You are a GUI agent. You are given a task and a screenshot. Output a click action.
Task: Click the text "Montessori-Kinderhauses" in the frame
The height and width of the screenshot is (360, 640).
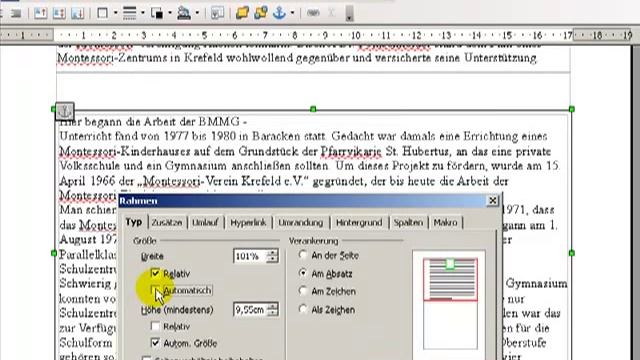125,151
